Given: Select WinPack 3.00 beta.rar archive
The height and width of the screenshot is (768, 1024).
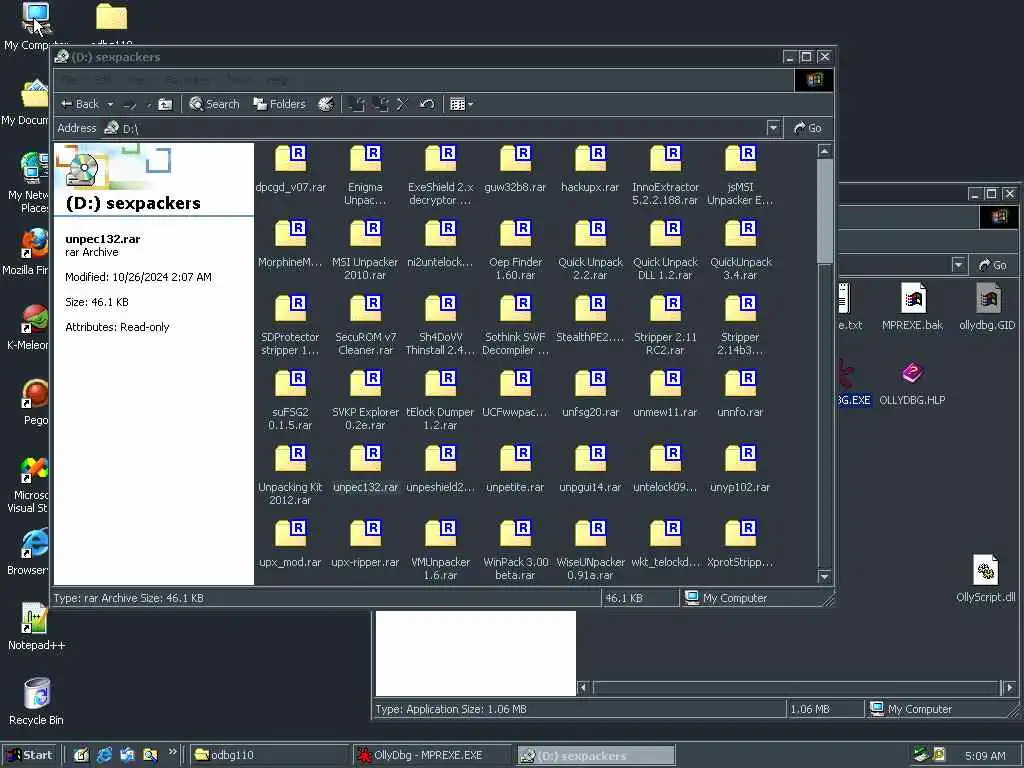Looking at the screenshot, I should coord(515,551).
